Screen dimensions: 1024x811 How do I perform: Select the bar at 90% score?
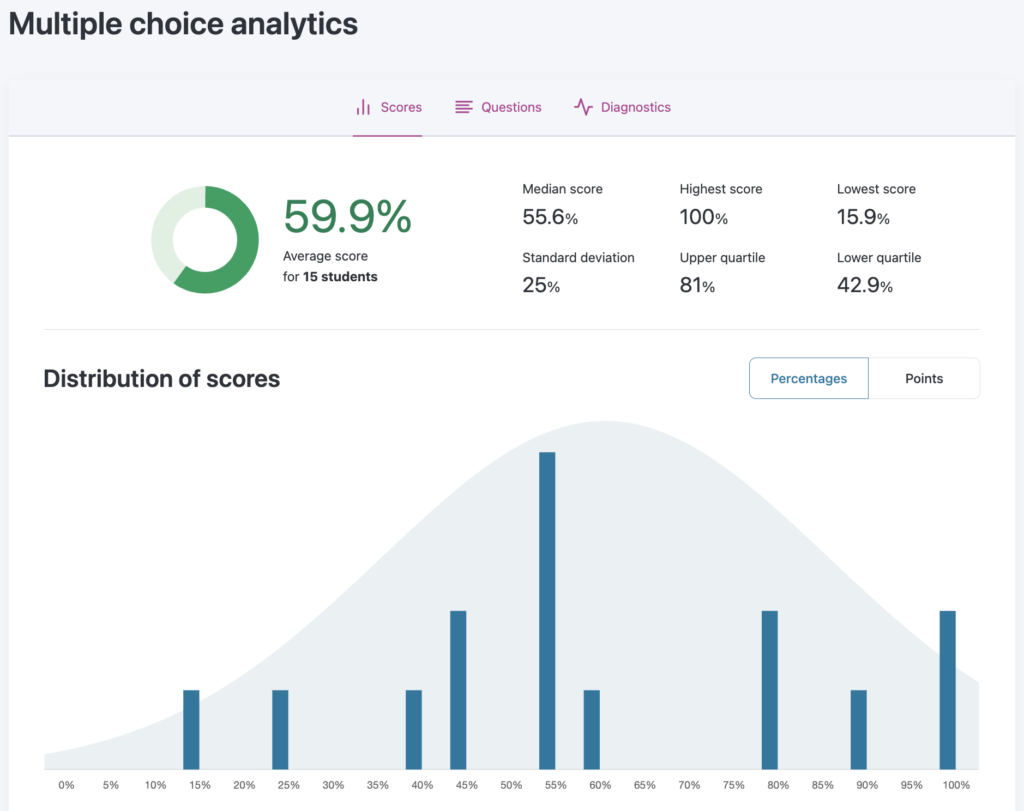(x=859, y=729)
